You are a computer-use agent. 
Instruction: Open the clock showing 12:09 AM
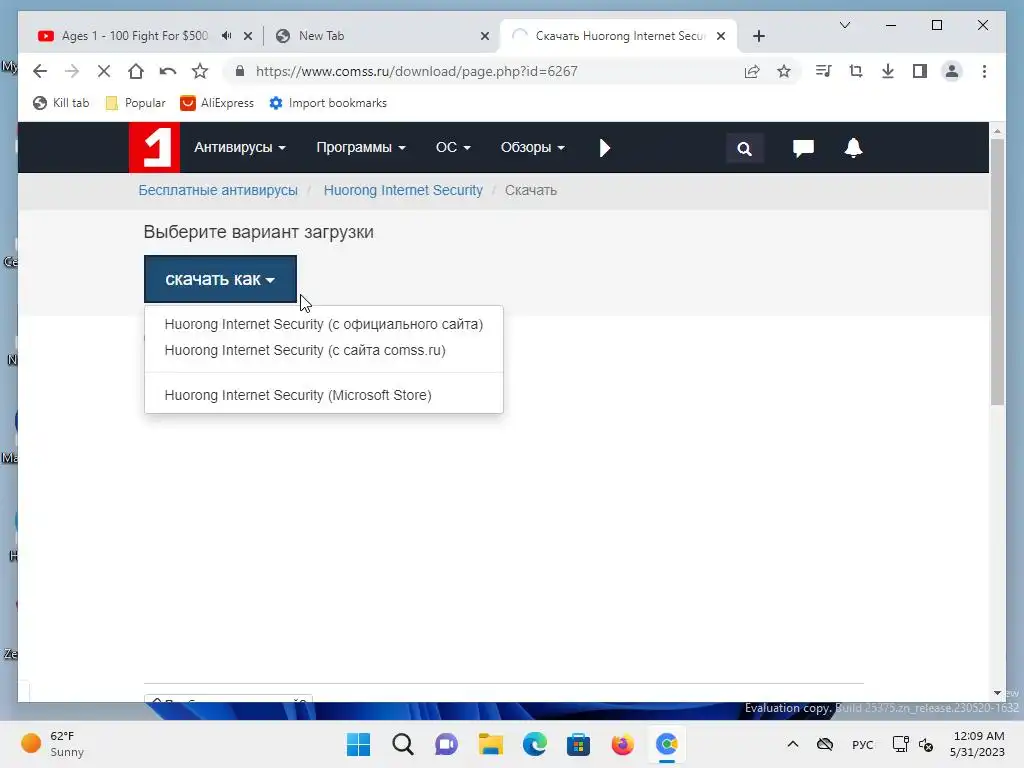(978, 744)
